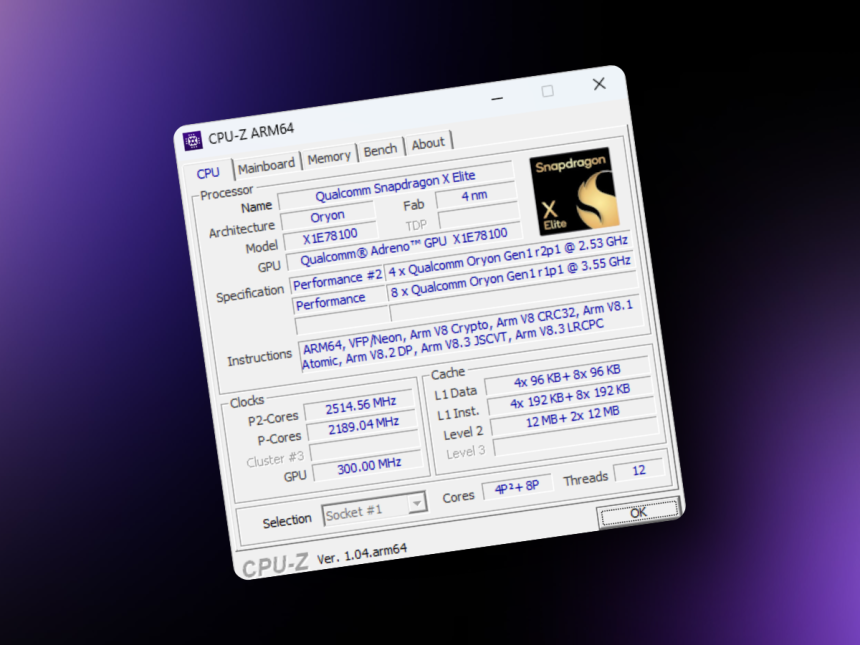Click the Performance #2 specification label
Image resolution: width=860 pixels, height=645 pixels.
point(337,281)
